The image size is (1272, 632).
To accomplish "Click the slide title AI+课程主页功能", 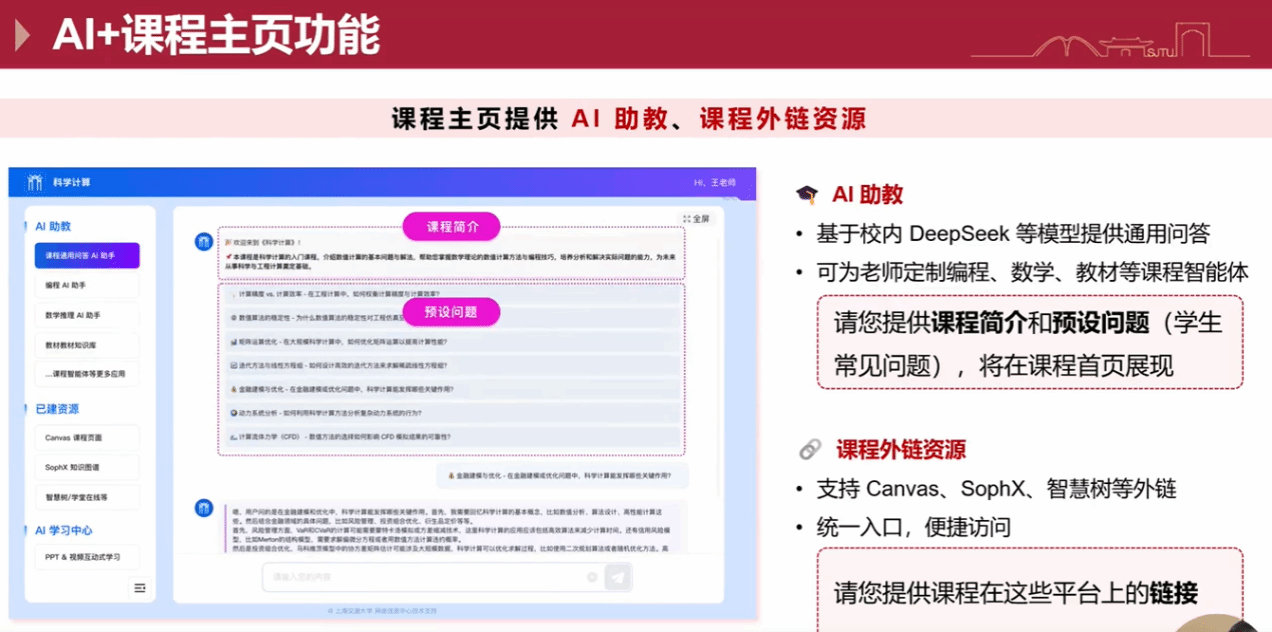I will (216, 35).
